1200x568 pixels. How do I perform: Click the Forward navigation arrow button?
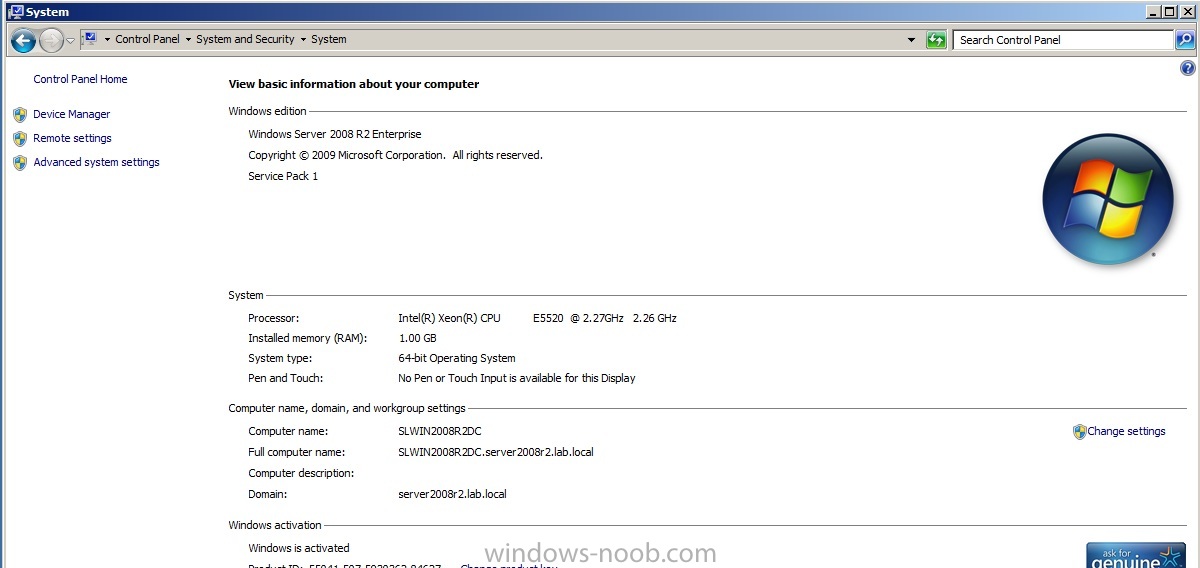tap(51, 40)
